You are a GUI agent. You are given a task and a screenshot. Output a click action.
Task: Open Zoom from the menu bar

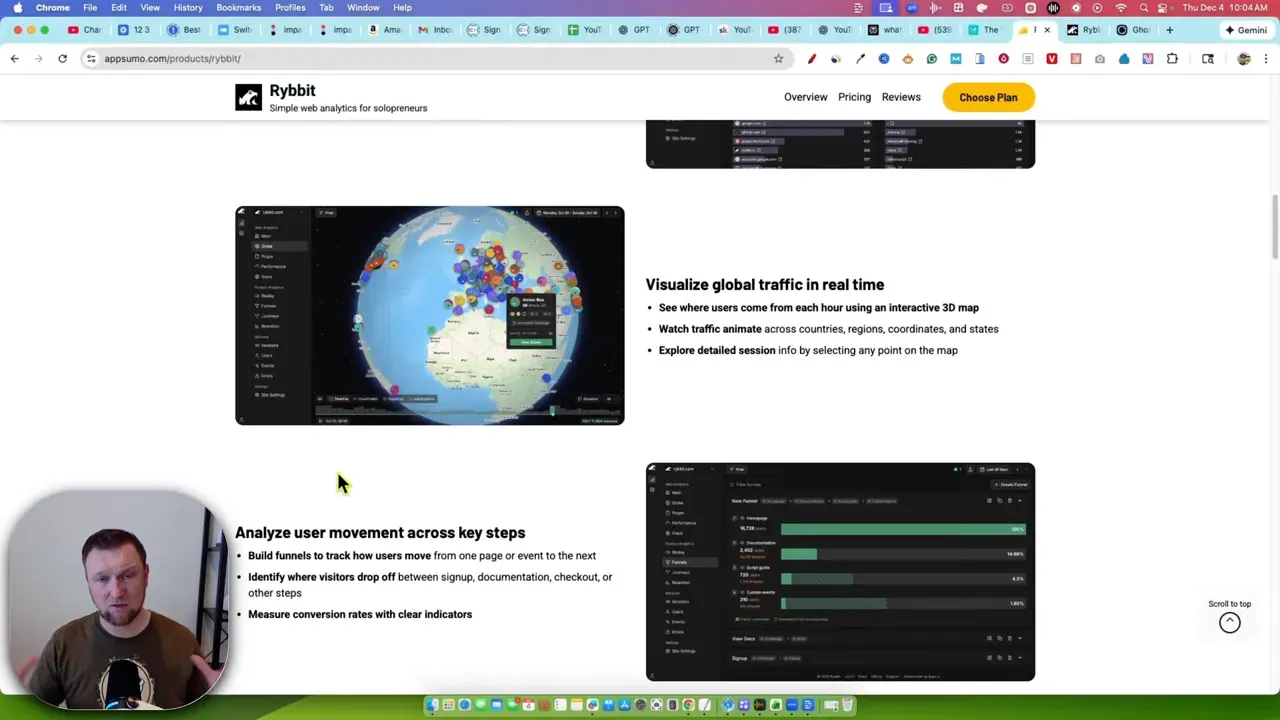(912, 7)
